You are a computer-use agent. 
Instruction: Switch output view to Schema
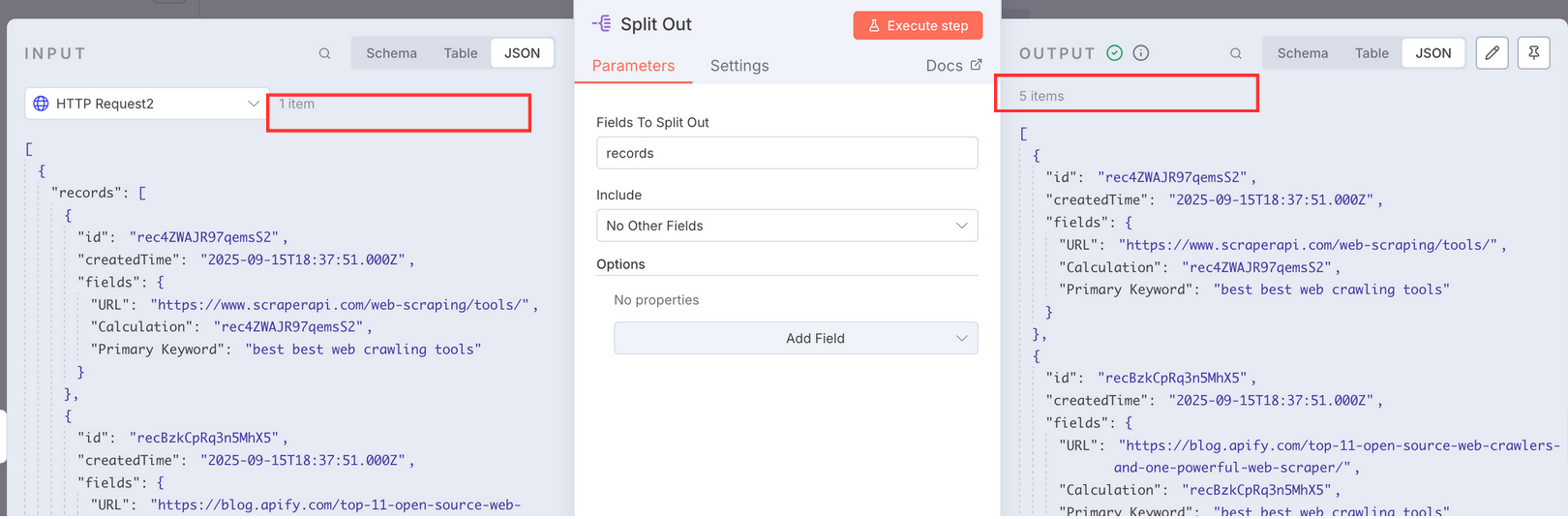pyautogui.click(x=1302, y=53)
